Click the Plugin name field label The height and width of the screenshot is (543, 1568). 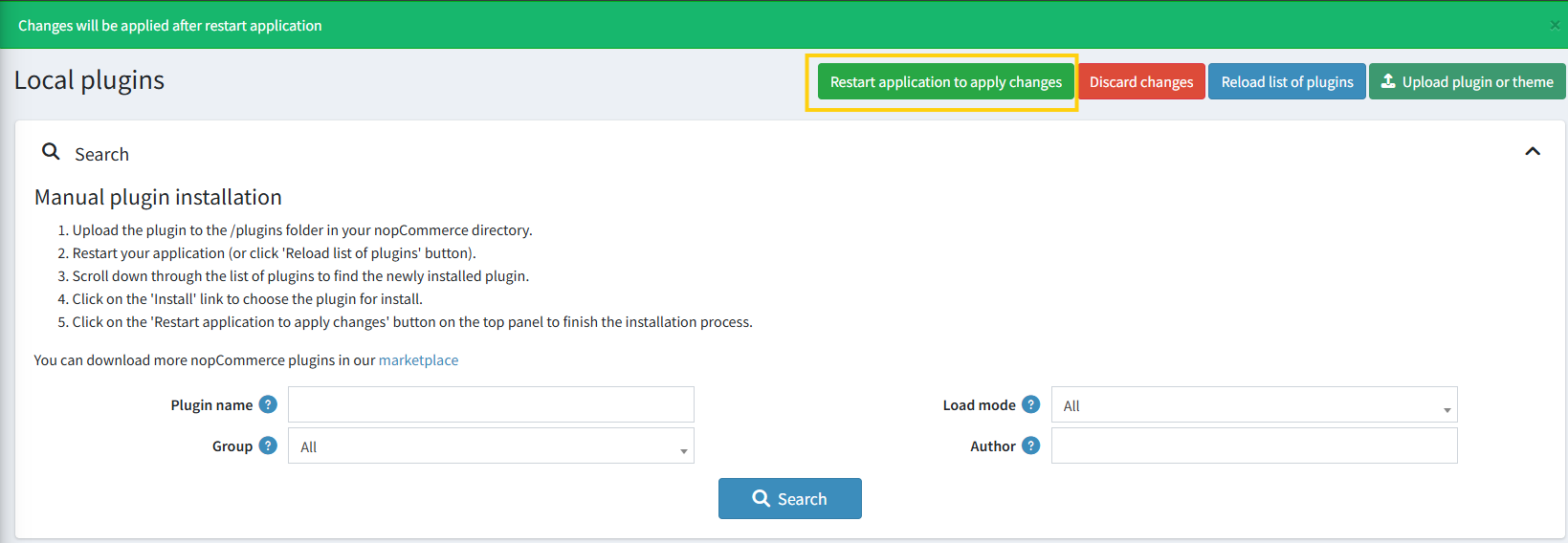pyautogui.click(x=211, y=405)
